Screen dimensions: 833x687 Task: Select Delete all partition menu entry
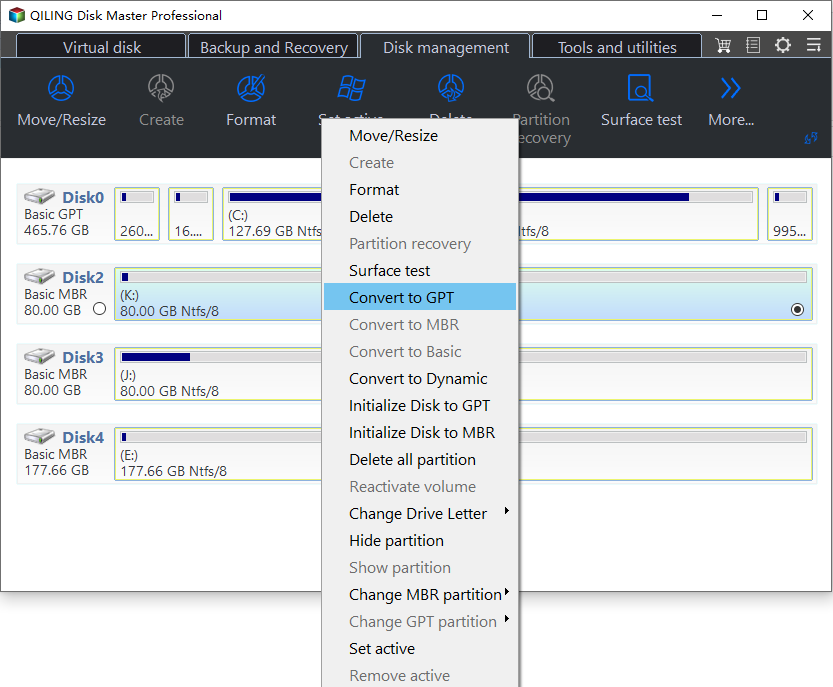[x=420, y=460]
